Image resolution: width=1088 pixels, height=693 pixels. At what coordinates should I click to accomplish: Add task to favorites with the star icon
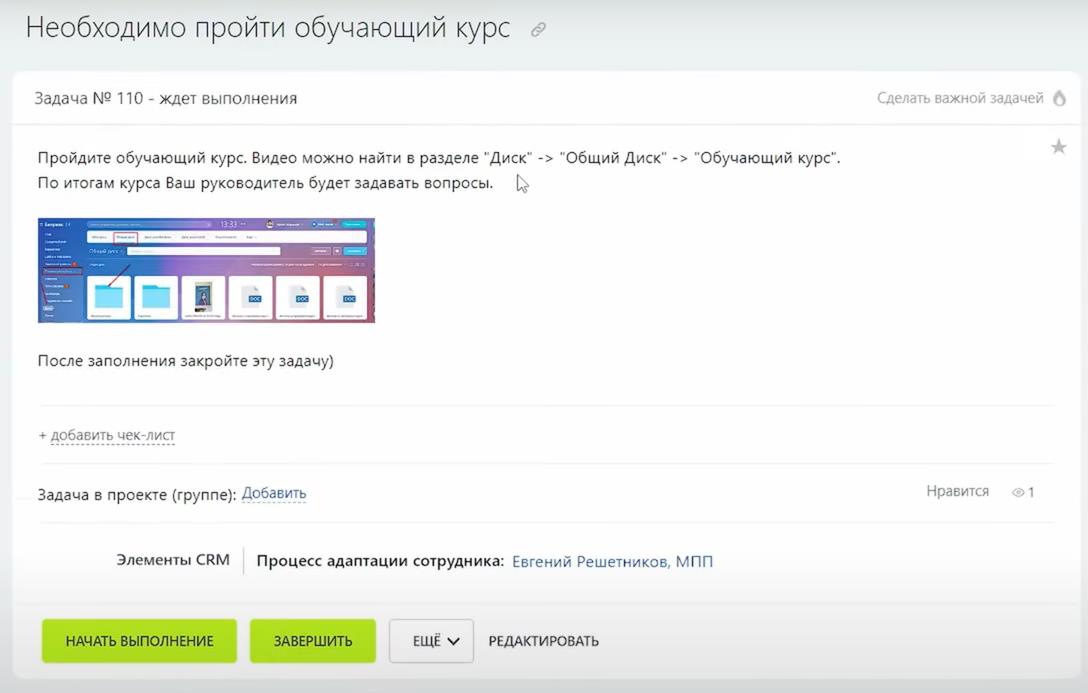(x=1058, y=148)
